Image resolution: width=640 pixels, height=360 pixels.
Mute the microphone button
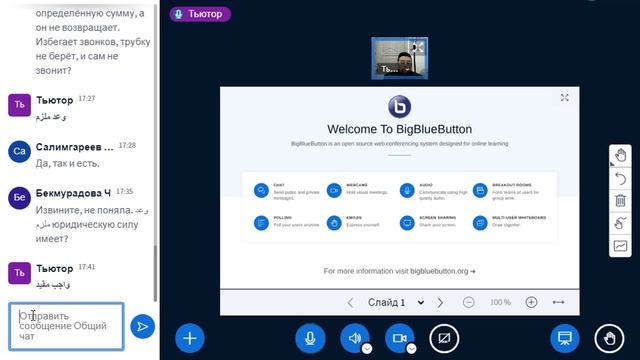pyautogui.click(x=310, y=338)
